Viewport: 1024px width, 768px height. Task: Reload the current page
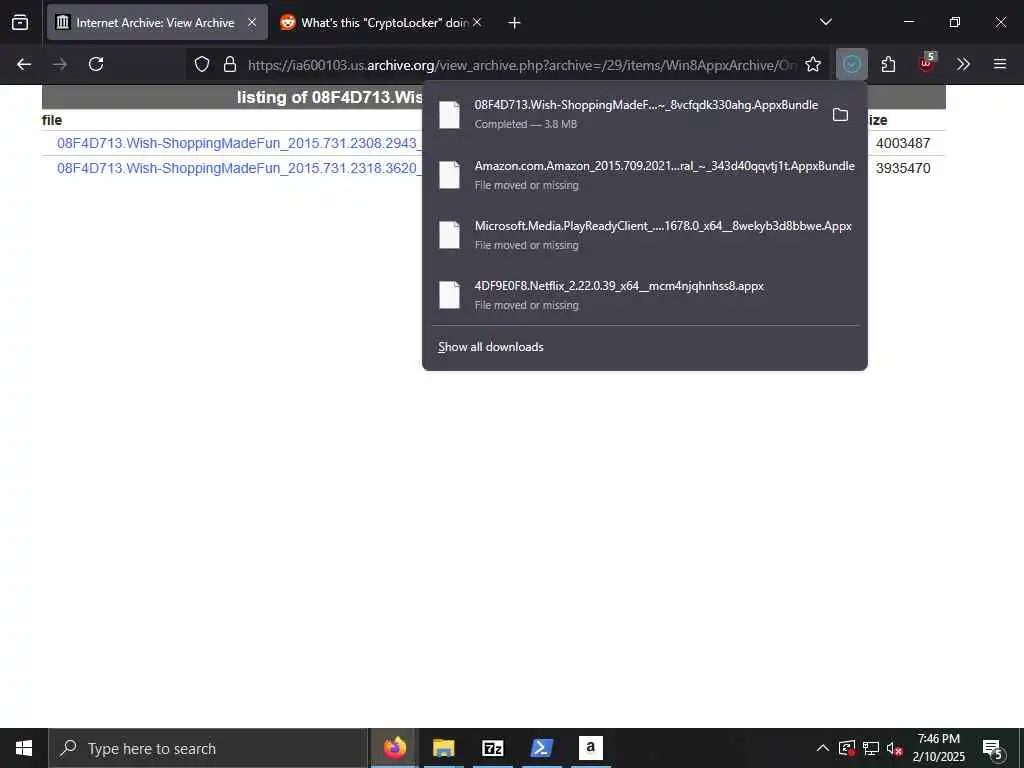pos(96,65)
